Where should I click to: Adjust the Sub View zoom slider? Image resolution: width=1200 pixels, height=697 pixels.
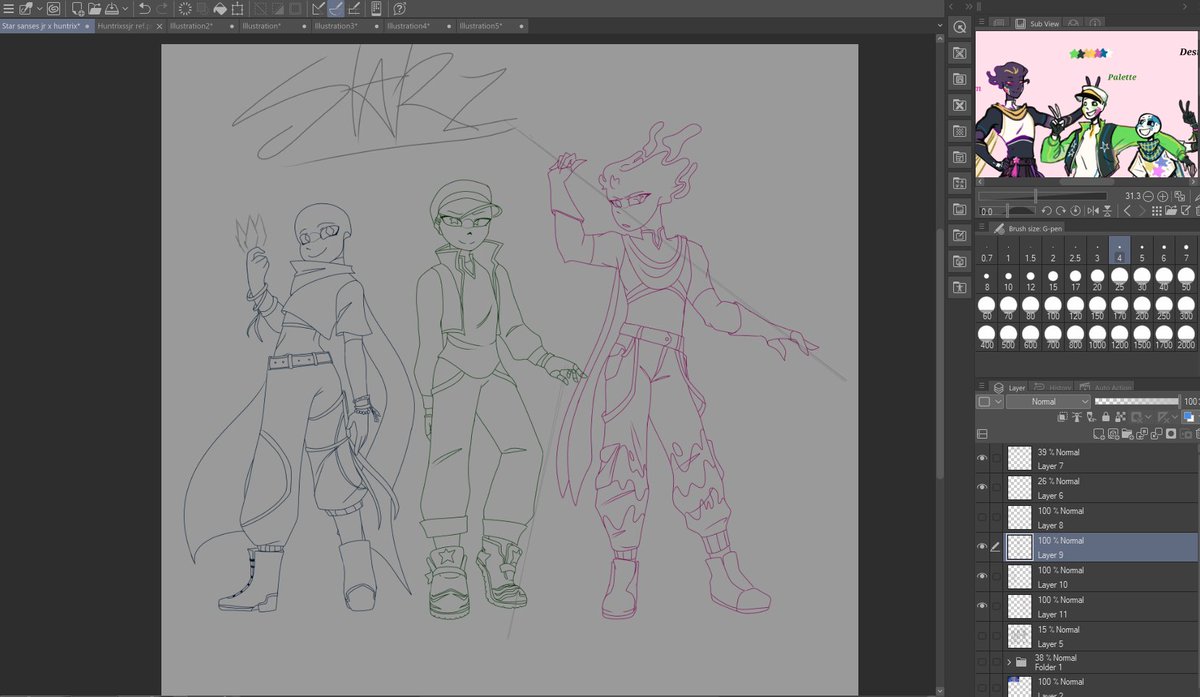pyautogui.click(x=1042, y=196)
